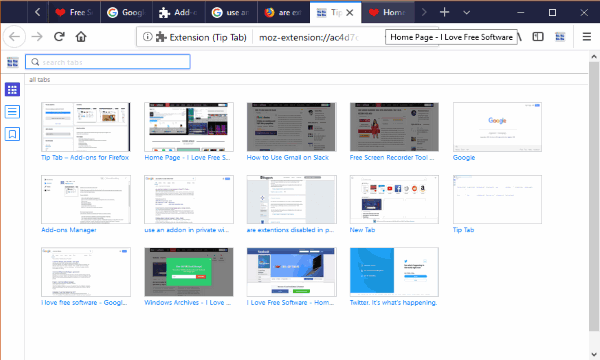600x360 pixels.
Task: Open the Twitter page thumbnail
Action: [394, 272]
